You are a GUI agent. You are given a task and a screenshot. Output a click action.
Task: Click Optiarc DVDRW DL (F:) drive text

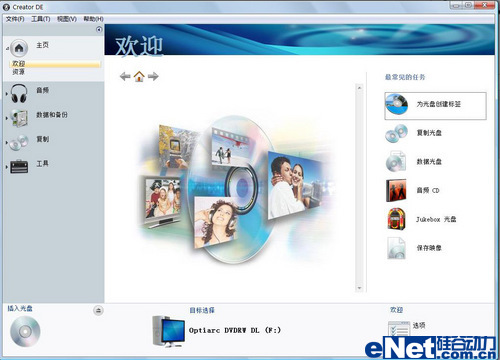235,330
